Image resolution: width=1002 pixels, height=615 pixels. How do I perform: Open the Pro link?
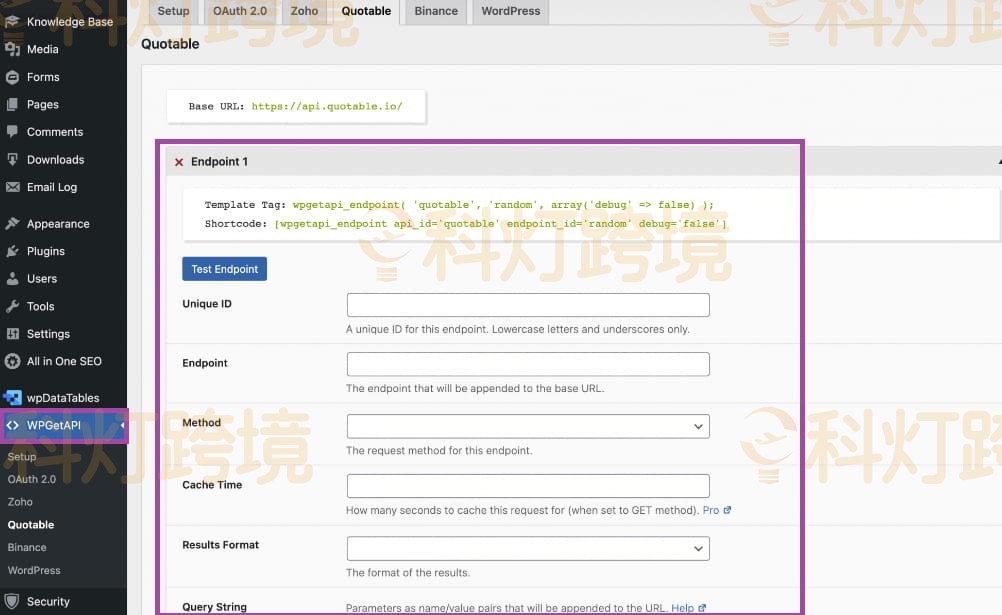click(x=711, y=510)
